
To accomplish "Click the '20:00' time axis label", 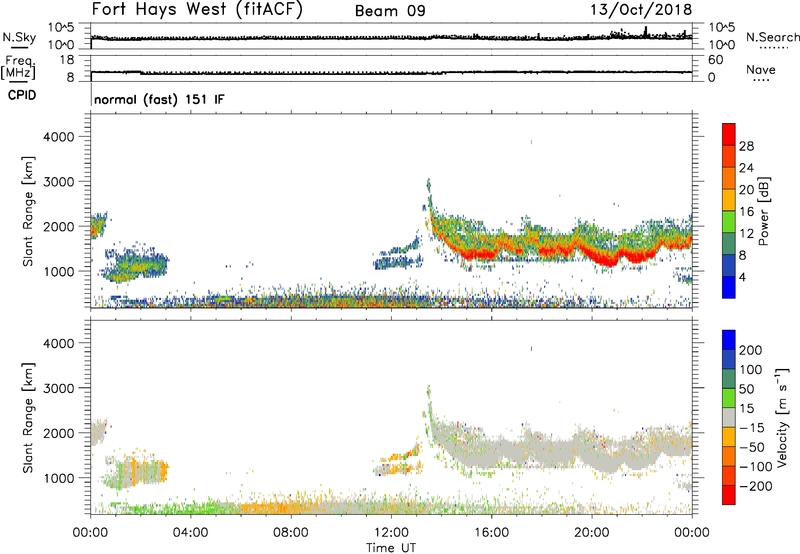I will 592,533.
